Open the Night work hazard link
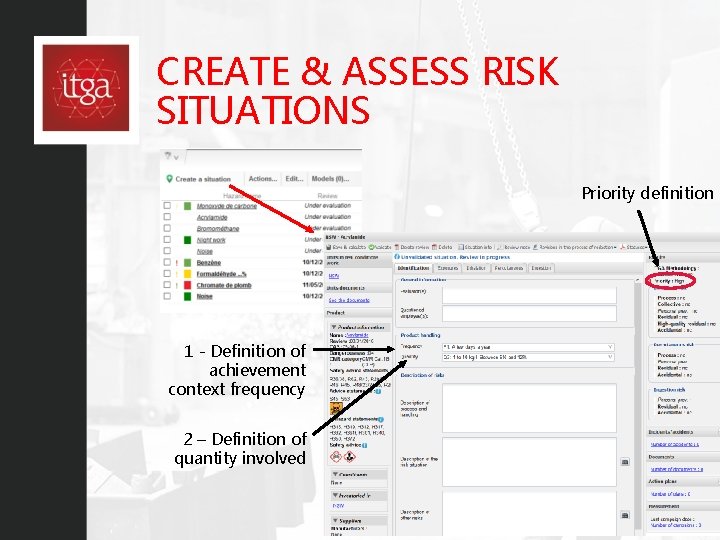The width and height of the screenshot is (720, 540). click(x=211, y=240)
